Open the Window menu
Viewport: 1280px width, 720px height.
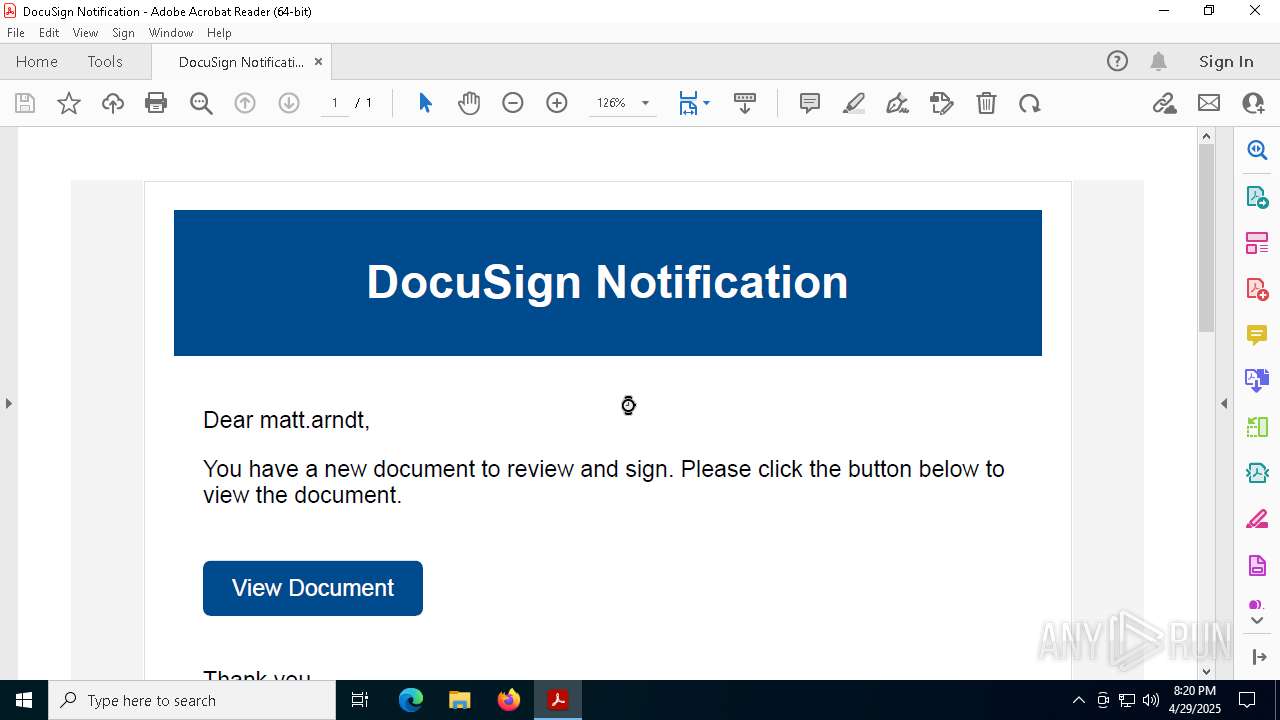click(x=171, y=33)
